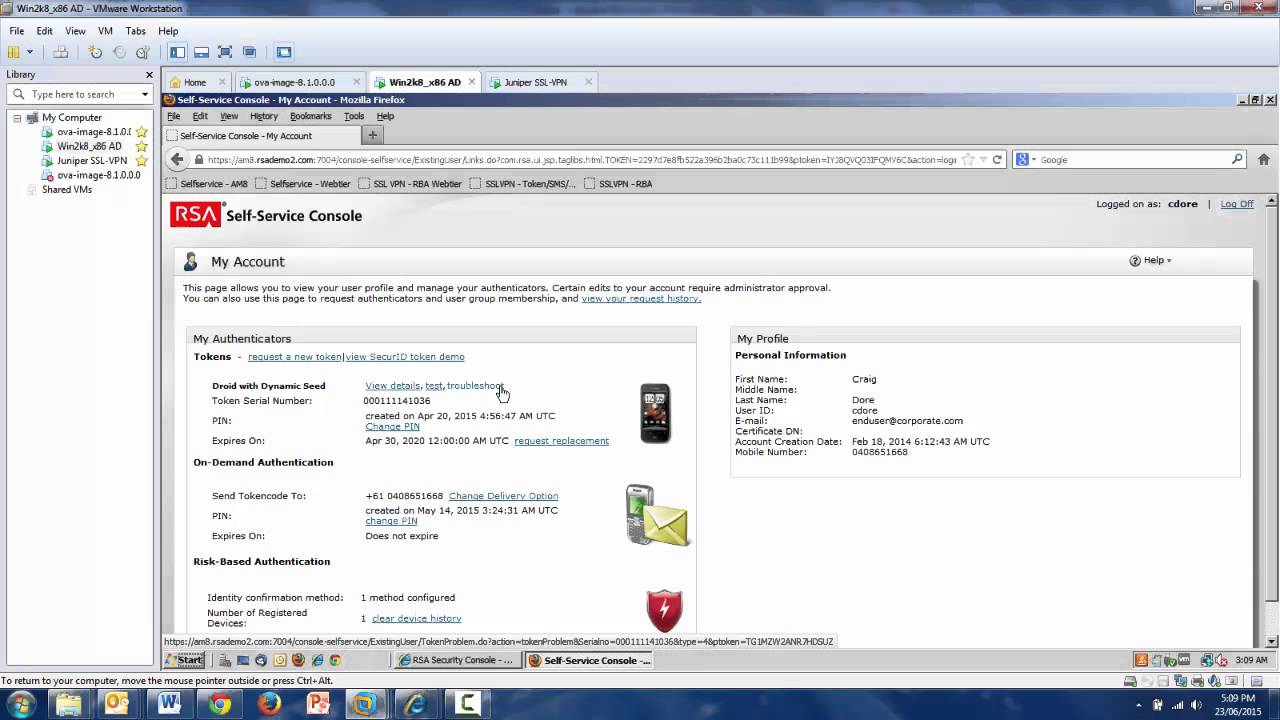
Task: Click the Droid phone token image
Action: (655, 413)
